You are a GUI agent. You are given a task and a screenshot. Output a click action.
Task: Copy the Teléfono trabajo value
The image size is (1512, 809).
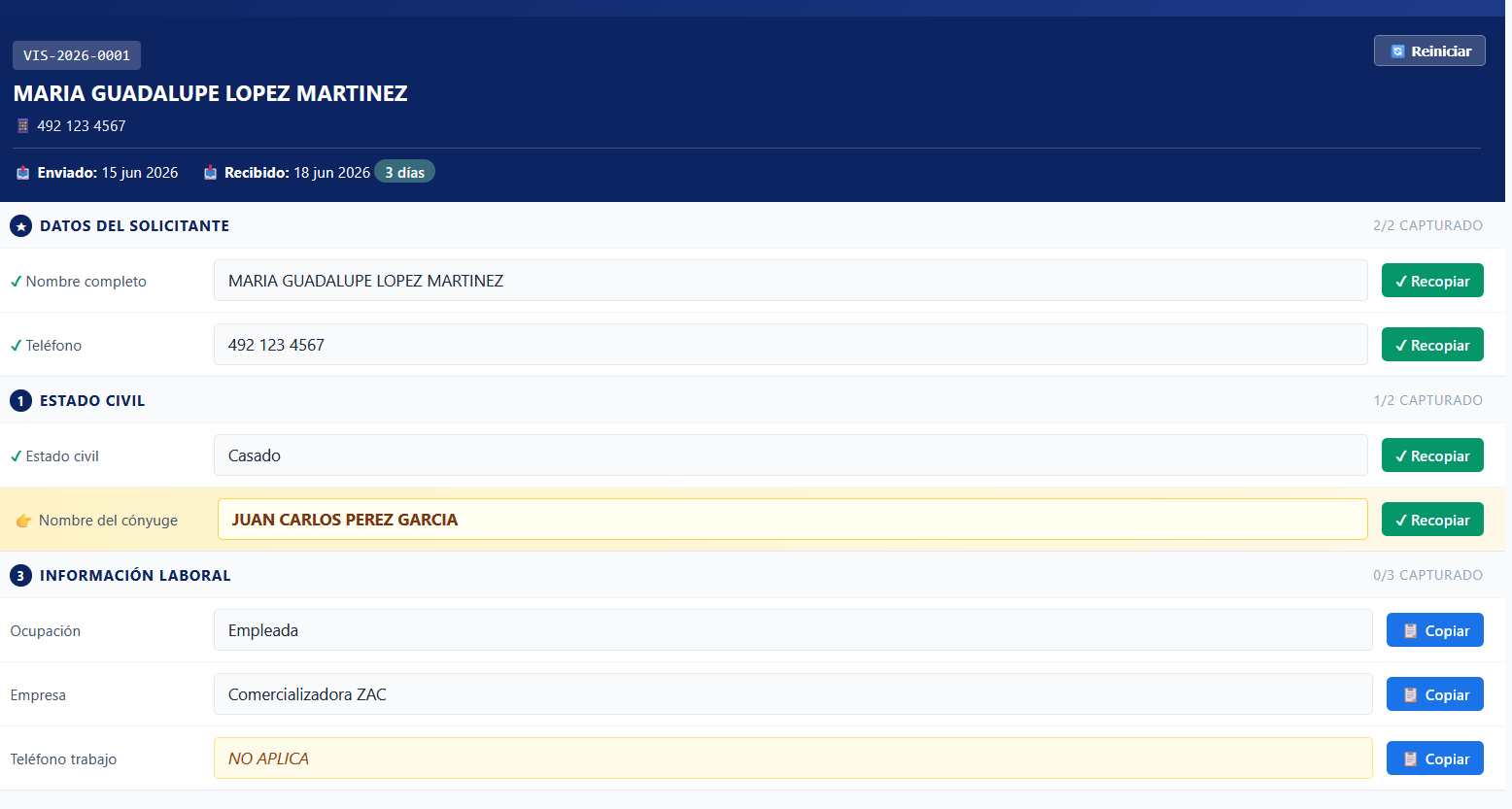pos(1435,758)
